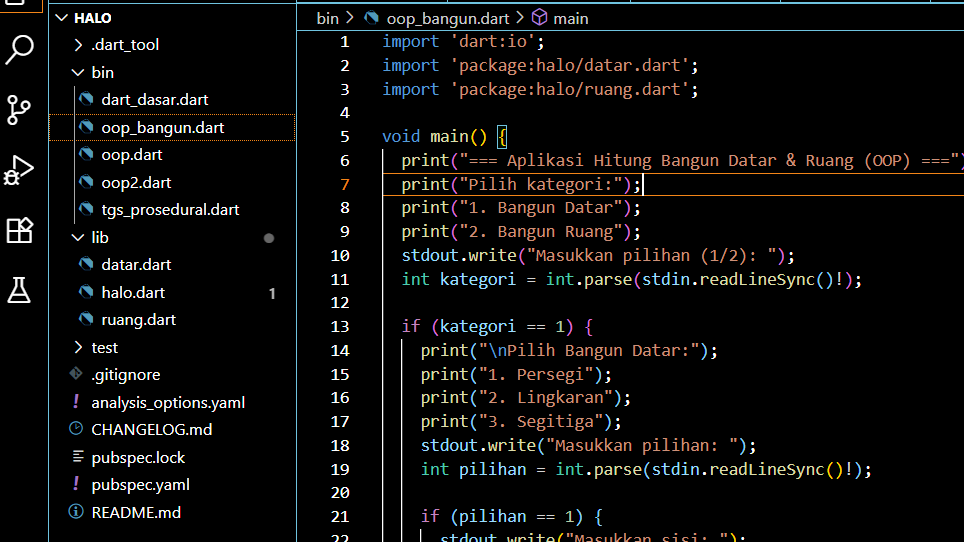
Task: Open the Extensions view
Action: click(x=20, y=230)
